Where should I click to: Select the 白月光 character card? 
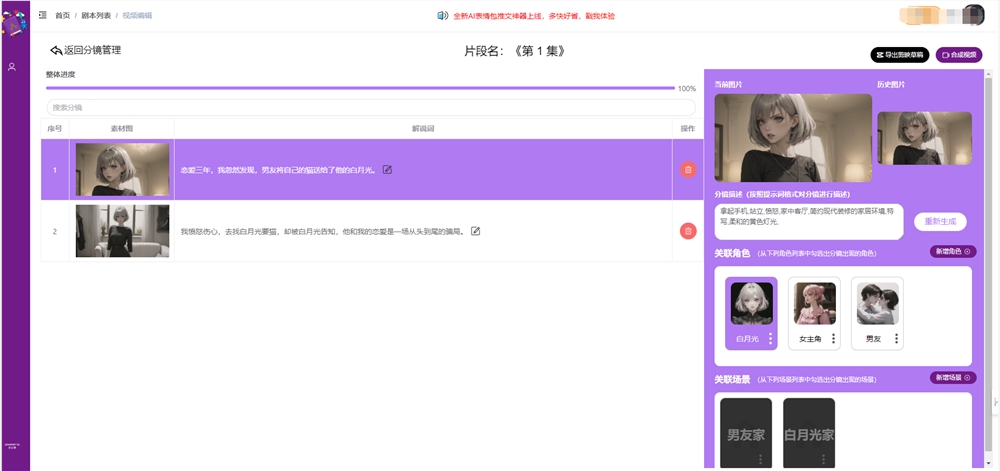click(x=751, y=313)
